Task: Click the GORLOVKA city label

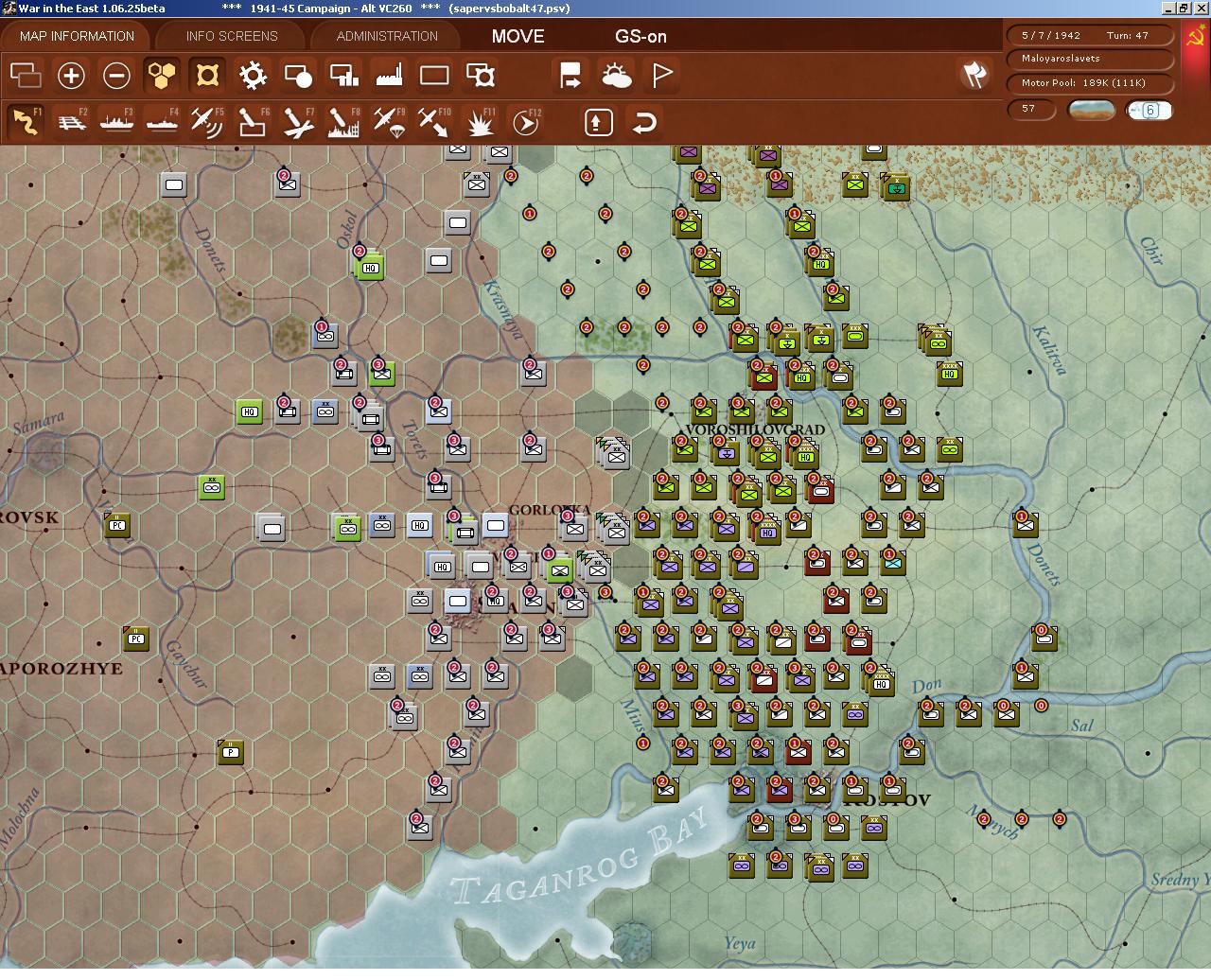Action: click(550, 510)
